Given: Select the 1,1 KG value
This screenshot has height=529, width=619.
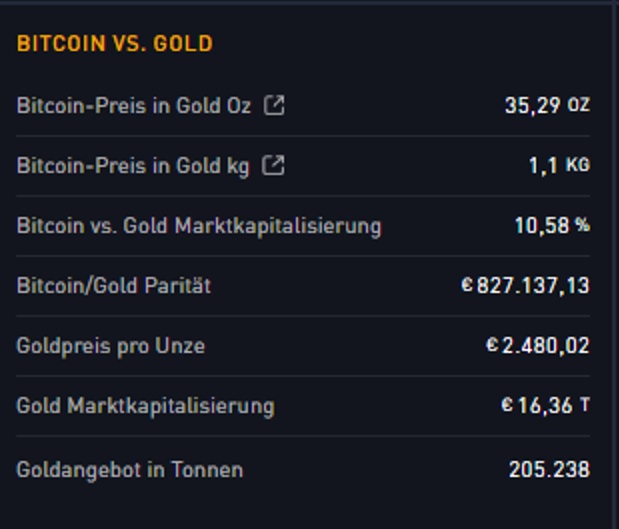Looking at the screenshot, I should [558, 165].
